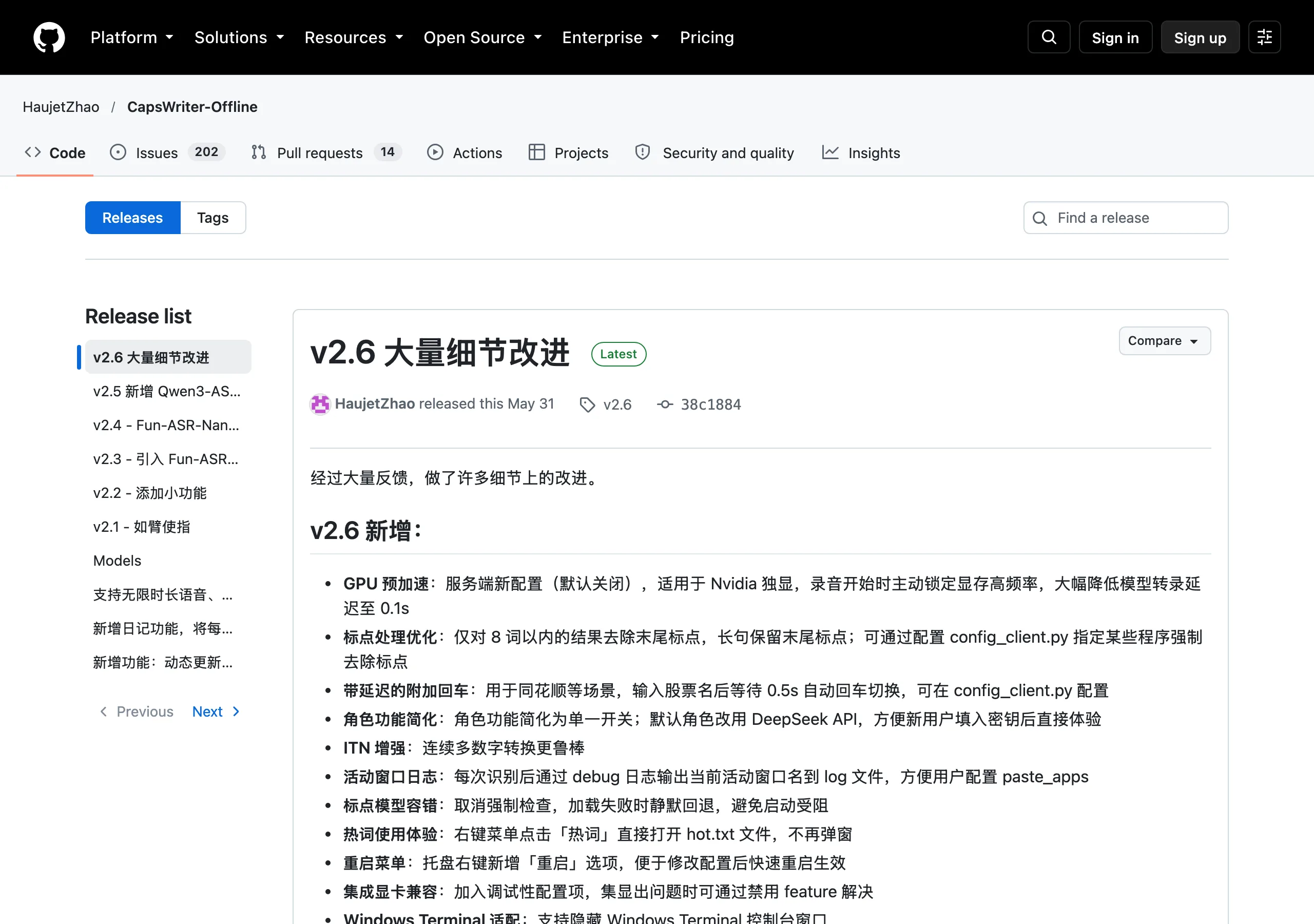Switch to the Code tab
This screenshot has width=1314, height=924.
(x=55, y=153)
